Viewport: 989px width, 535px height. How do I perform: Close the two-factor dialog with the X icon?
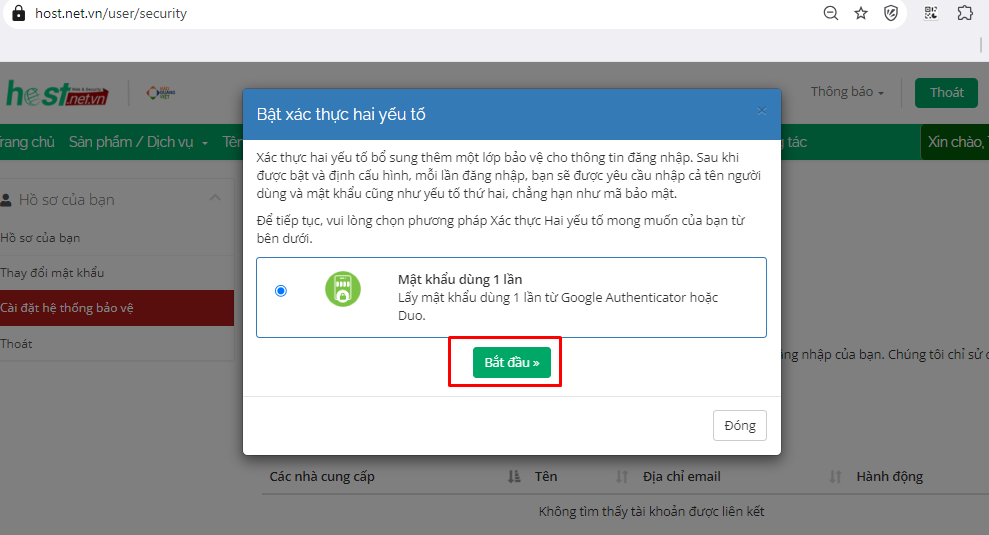(x=762, y=111)
